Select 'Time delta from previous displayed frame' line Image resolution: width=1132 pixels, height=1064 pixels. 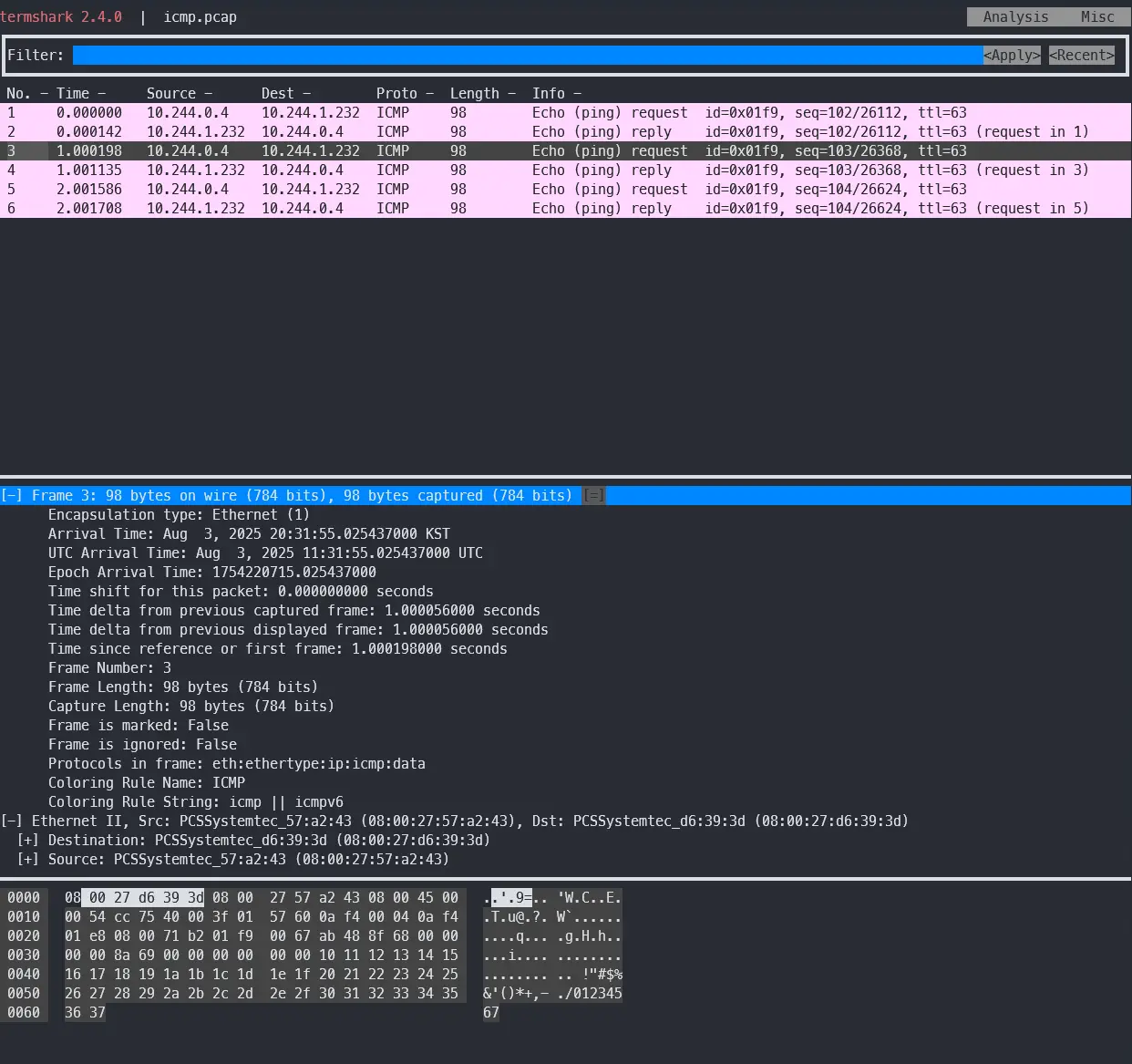pyautogui.click(x=298, y=629)
